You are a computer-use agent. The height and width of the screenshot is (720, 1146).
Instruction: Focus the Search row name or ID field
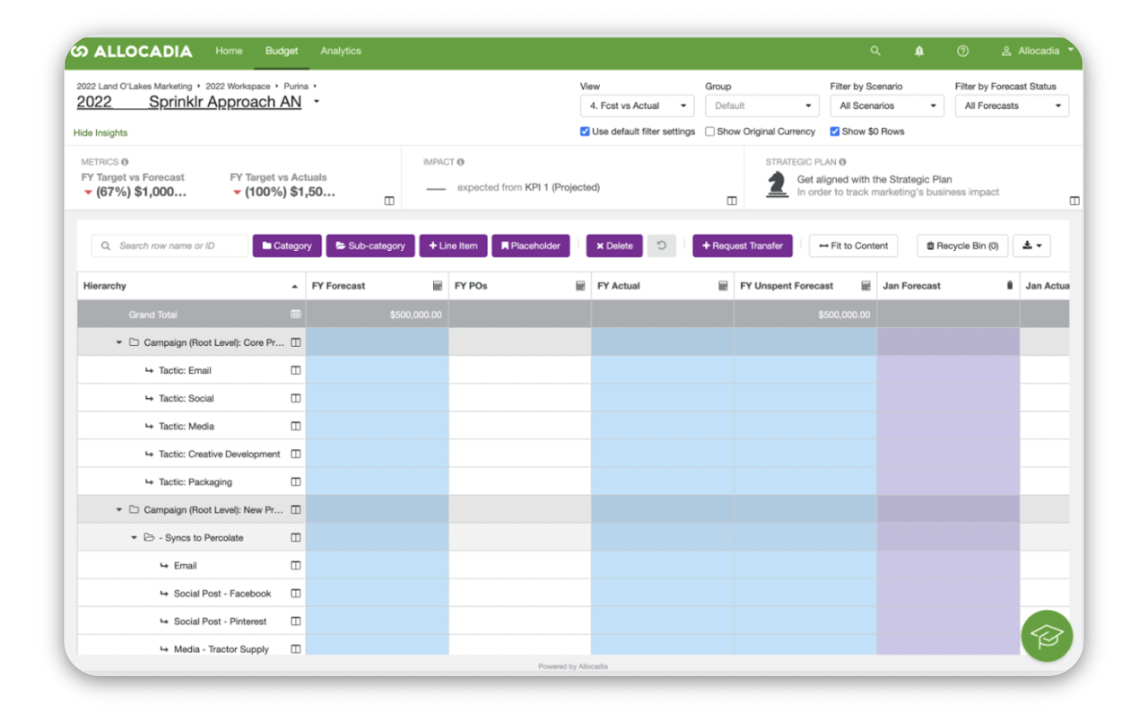pos(170,246)
